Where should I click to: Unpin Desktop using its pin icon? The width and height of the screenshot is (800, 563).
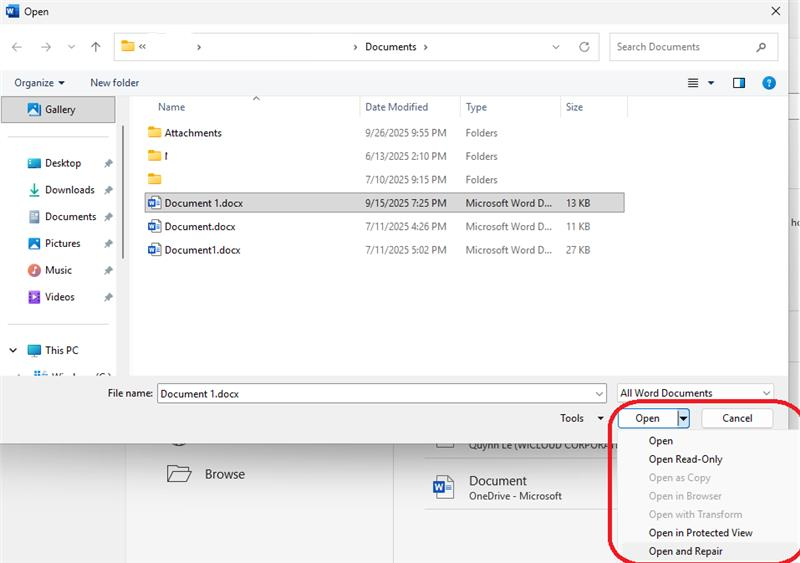tap(108, 163)
